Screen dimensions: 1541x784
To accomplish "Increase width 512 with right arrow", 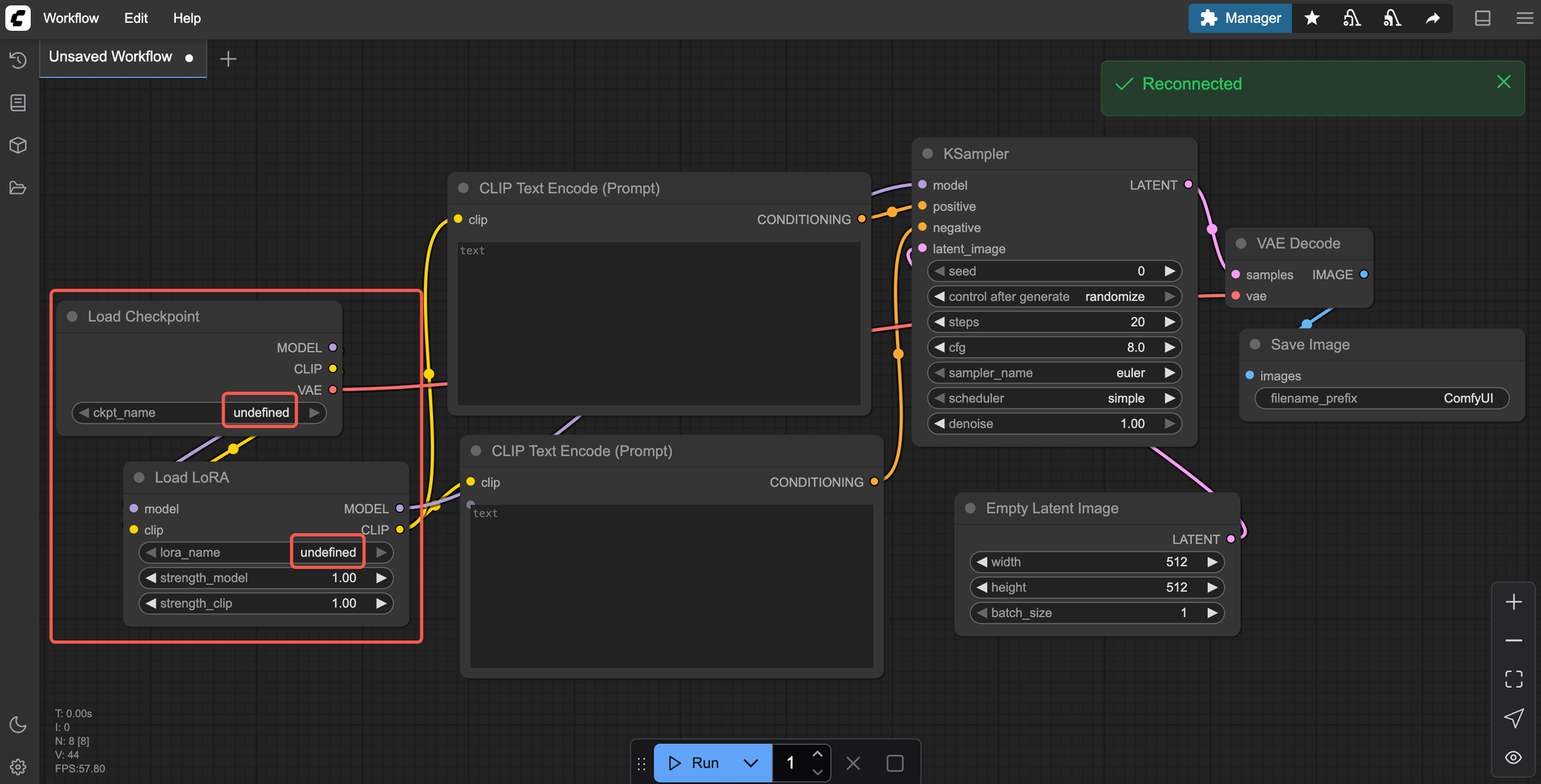I will pos(1212,562).
